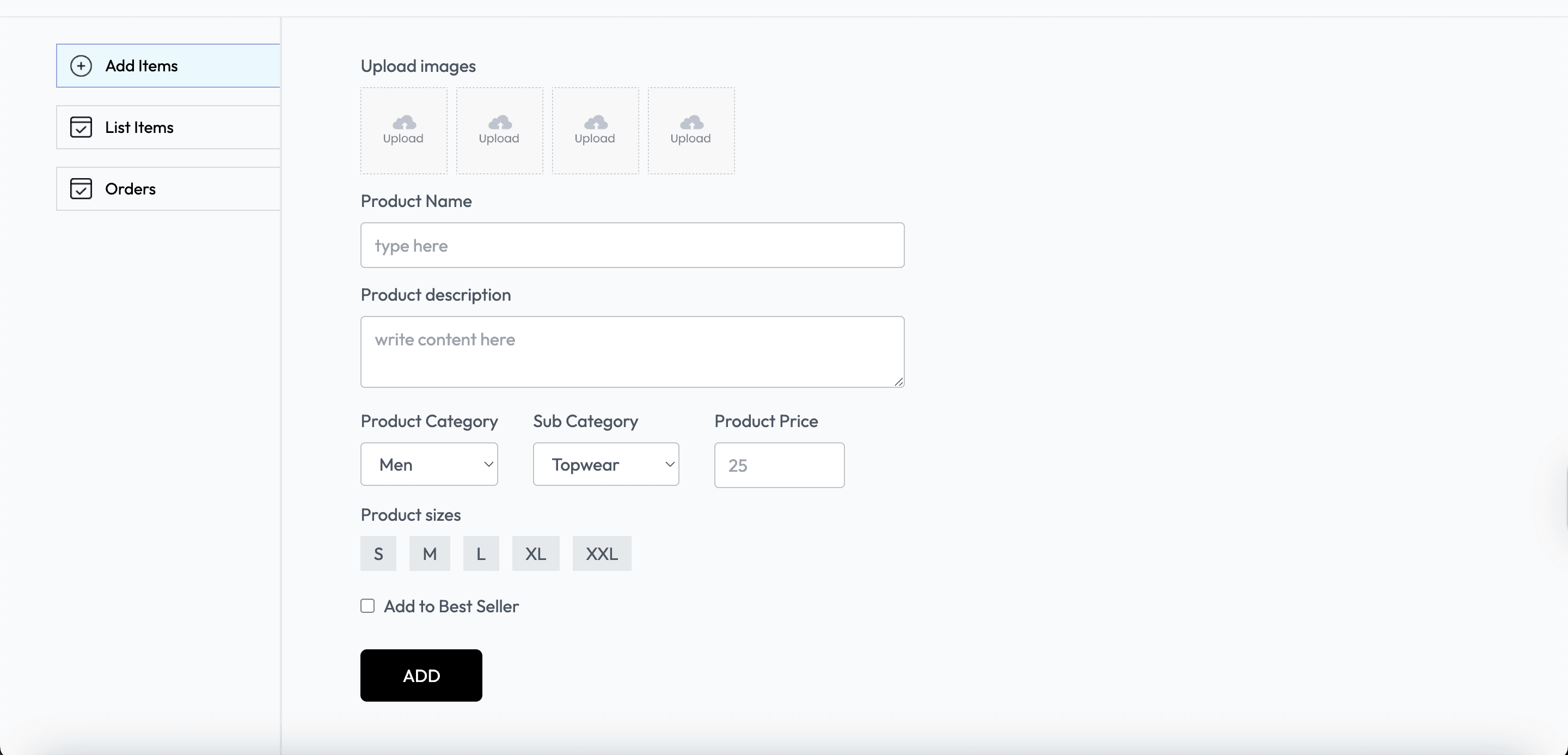1568x755 pixels.
Task: Click the checklist icon beside List Items
Action: tap(81, 126)
